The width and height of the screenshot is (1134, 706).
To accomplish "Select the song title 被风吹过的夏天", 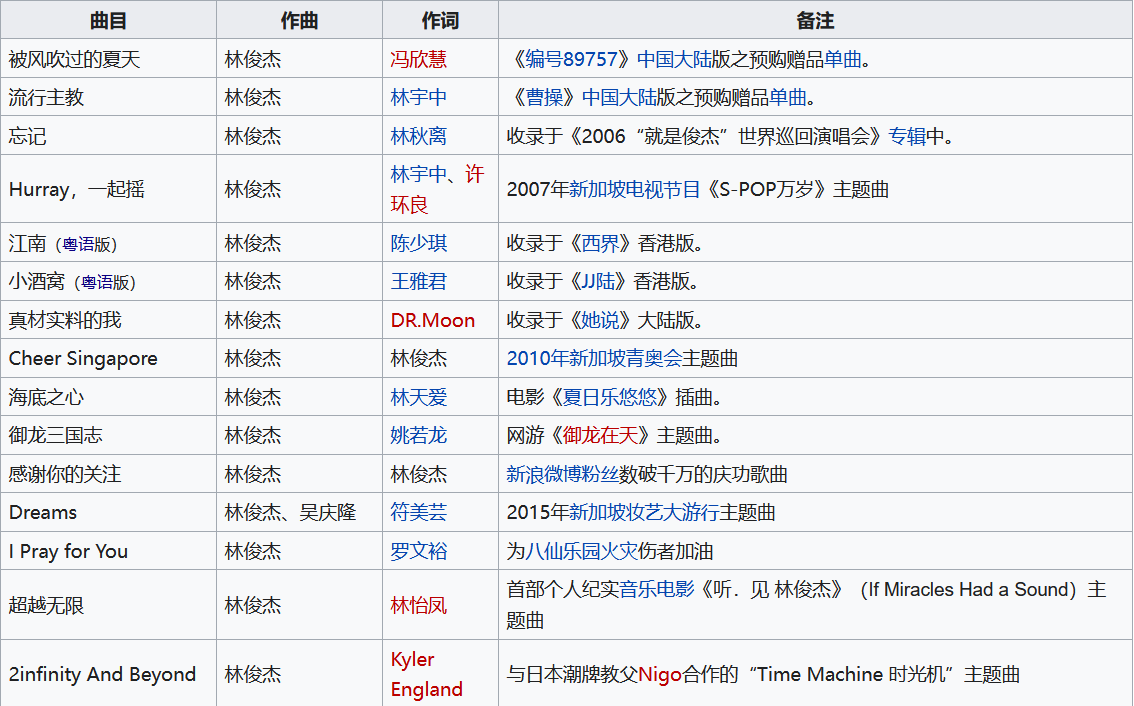I will (74, 59).
